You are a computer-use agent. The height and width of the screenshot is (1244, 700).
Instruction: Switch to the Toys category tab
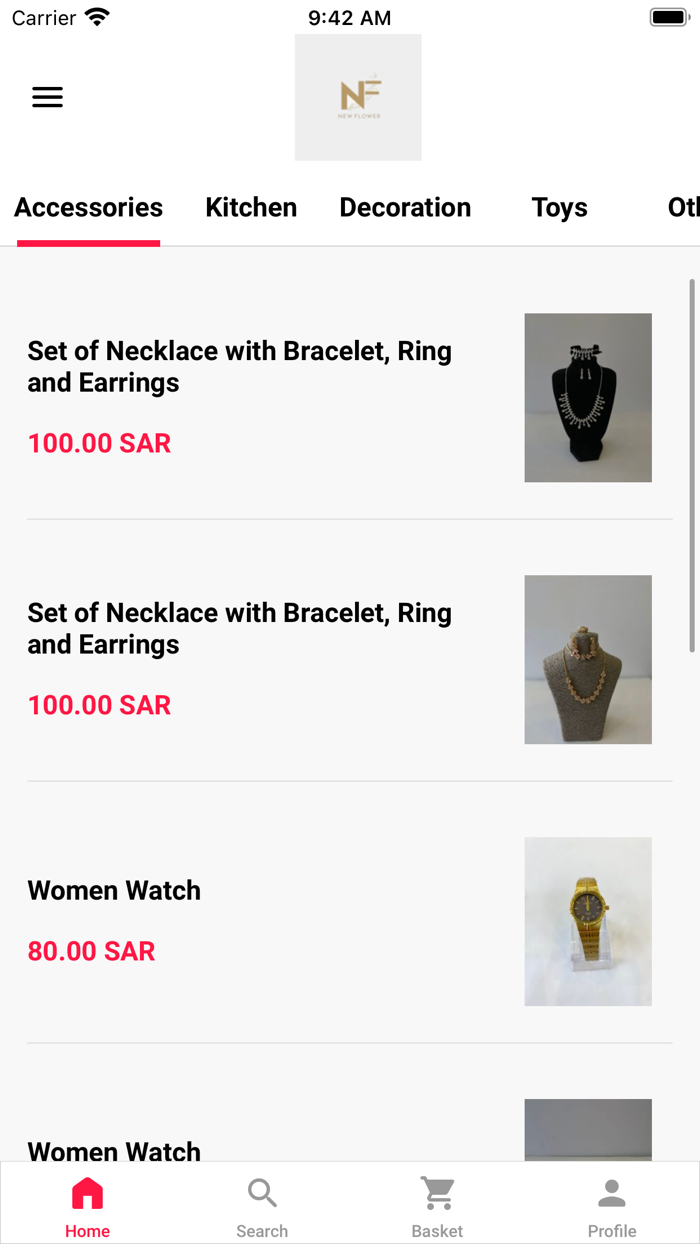pos(559,208)
